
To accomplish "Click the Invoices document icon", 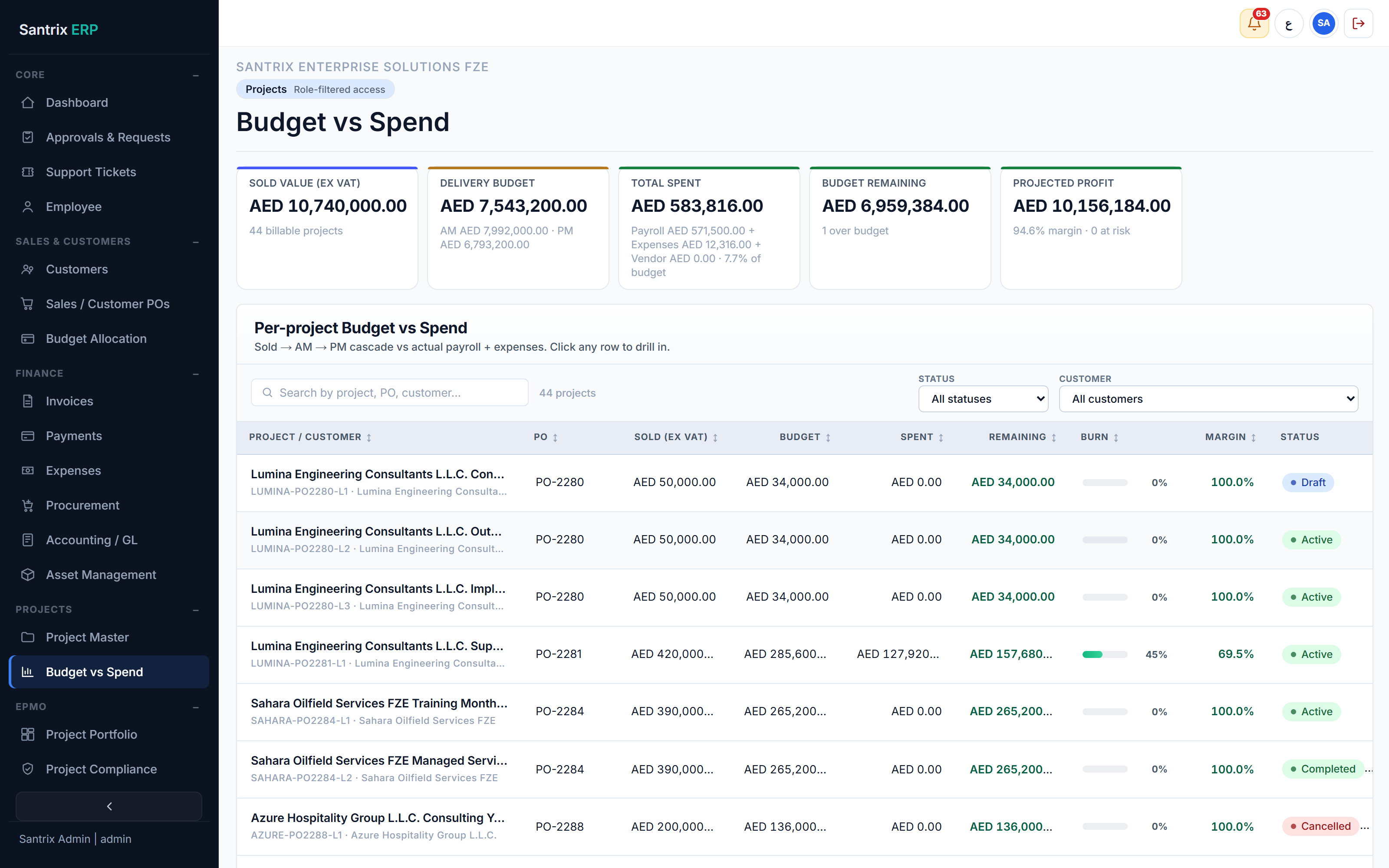I will click(x=27, y=401).
